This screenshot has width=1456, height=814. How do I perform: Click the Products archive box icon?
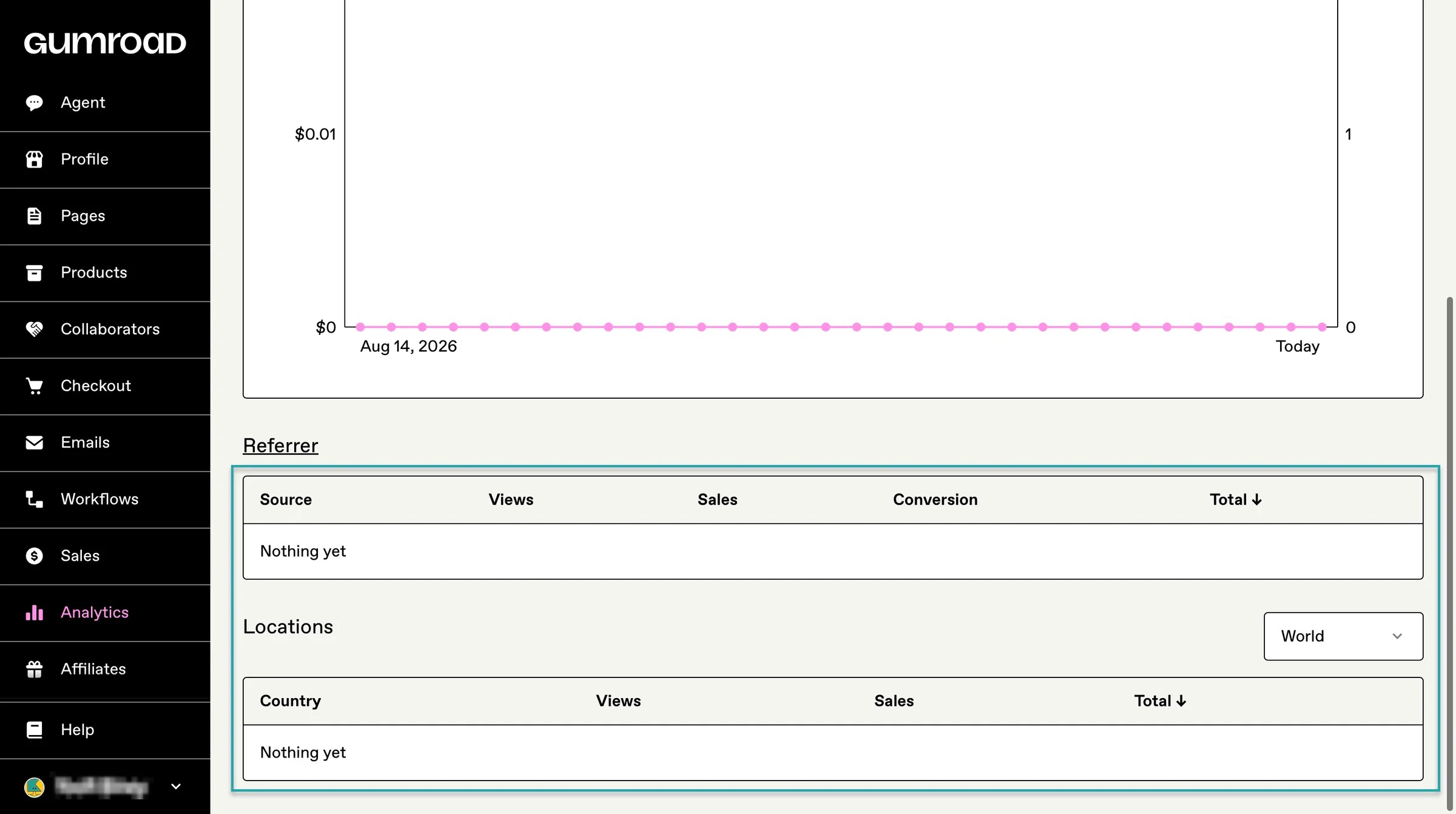click(x=34, y=273)
